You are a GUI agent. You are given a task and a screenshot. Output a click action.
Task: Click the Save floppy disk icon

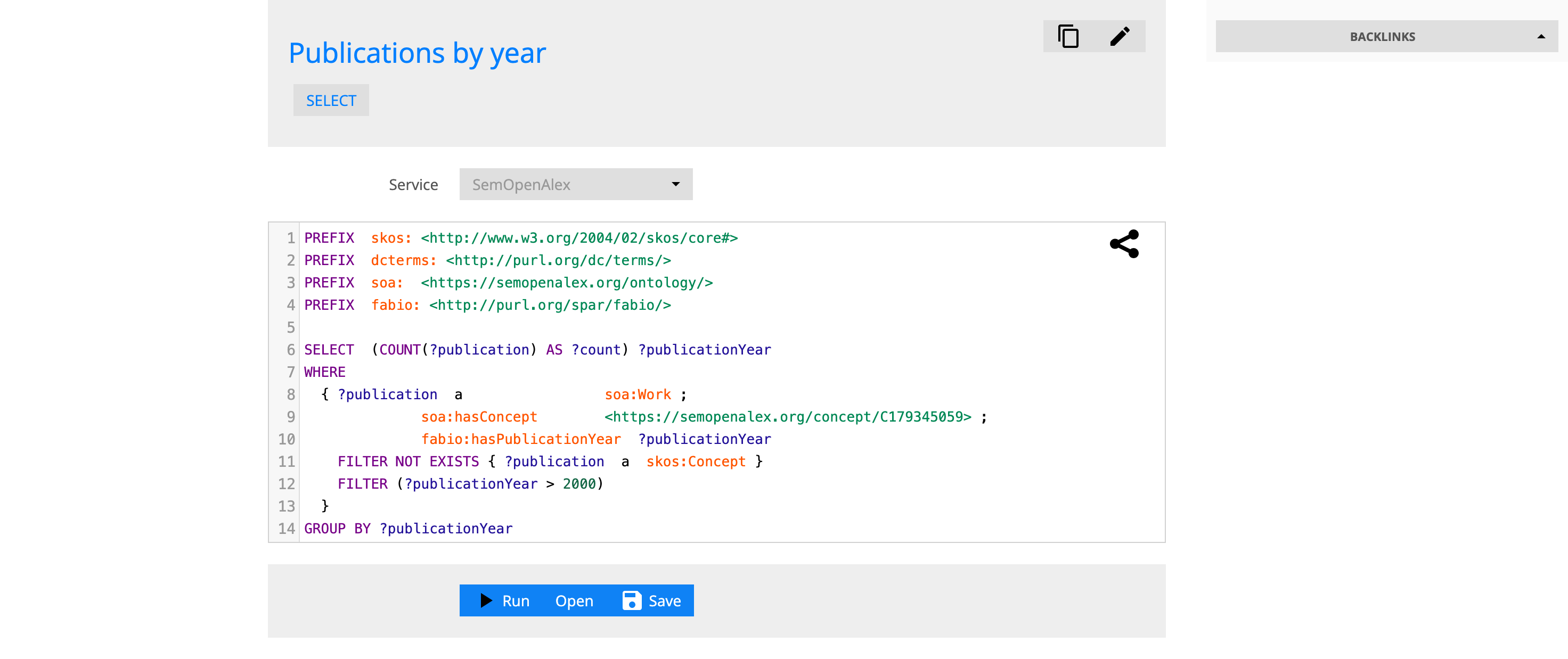632,600
